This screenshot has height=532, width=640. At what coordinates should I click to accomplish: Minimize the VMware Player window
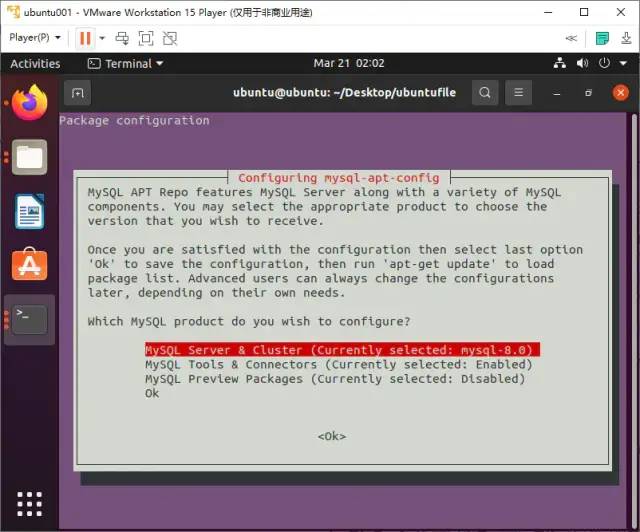(548, 12)
